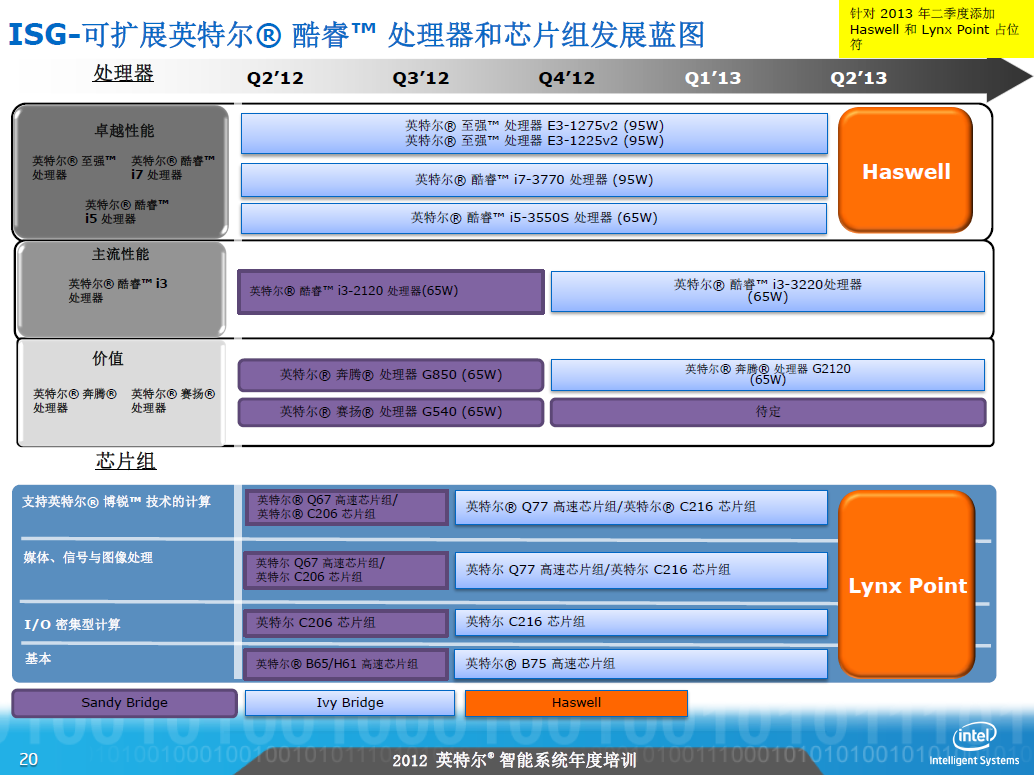Screen dimensions: 1034x775
Task: Click the Q4'12 timeline marker
Action: pos(567,78)
